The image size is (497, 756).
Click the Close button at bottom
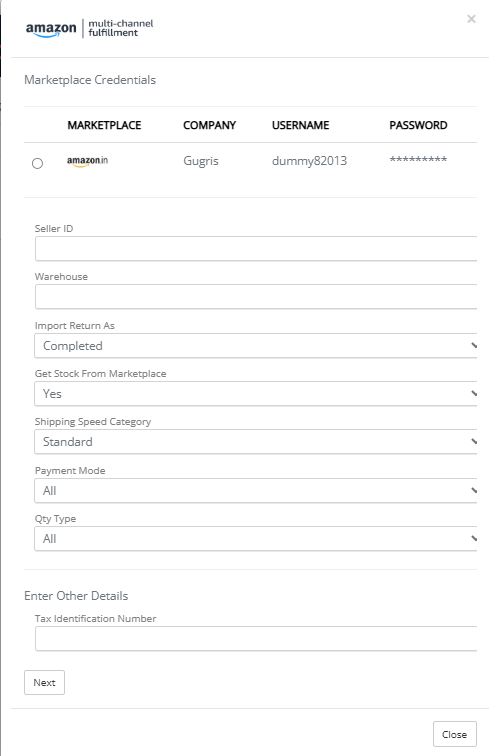pyautogui.click(x=455, y=734)
